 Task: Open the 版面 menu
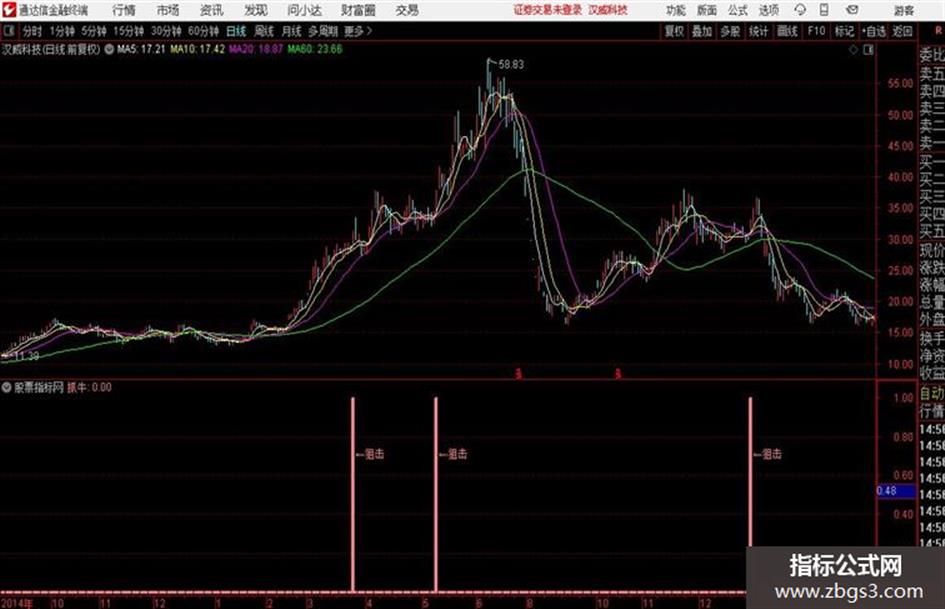[706, 10]
